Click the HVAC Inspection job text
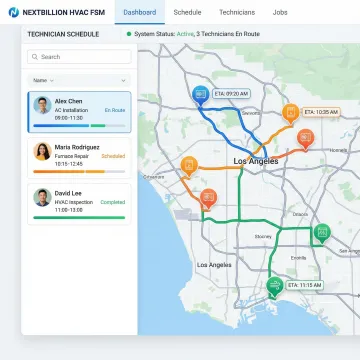Viewport: 360px width, 360px height. pos(74,202)
